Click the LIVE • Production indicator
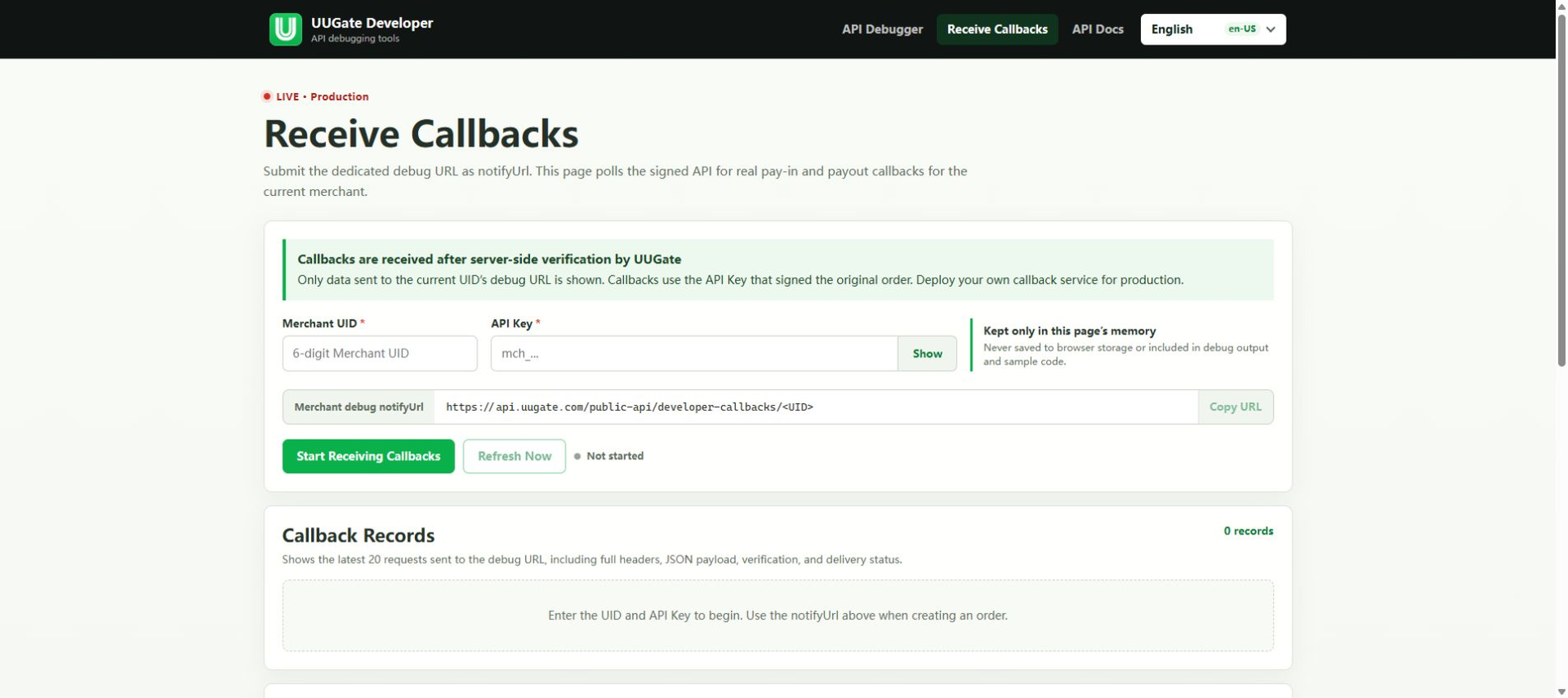This screenshot has width=1568, height=698. pyautogui.click(x=316, y=96)
